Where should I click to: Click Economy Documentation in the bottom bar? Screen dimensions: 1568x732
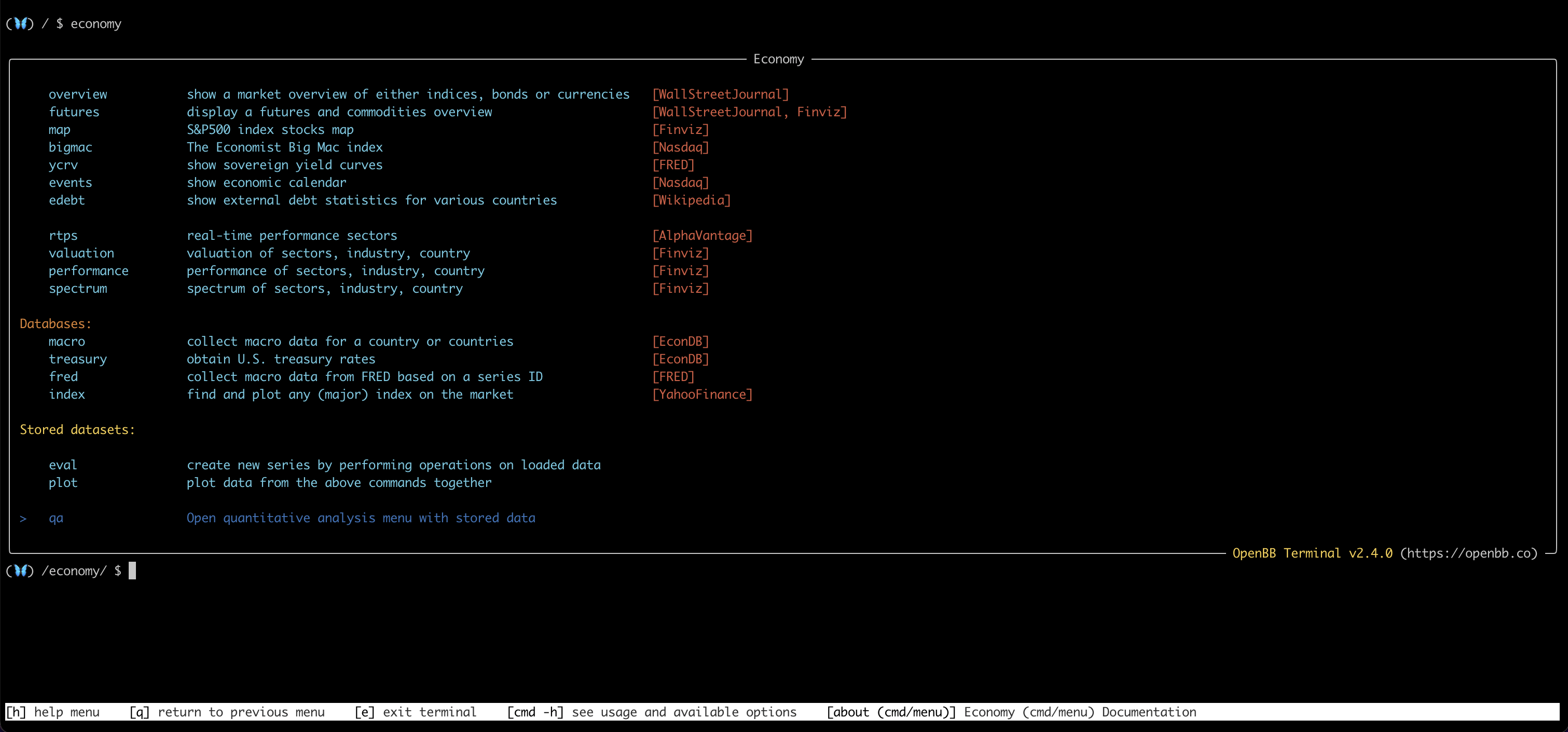1080,712
